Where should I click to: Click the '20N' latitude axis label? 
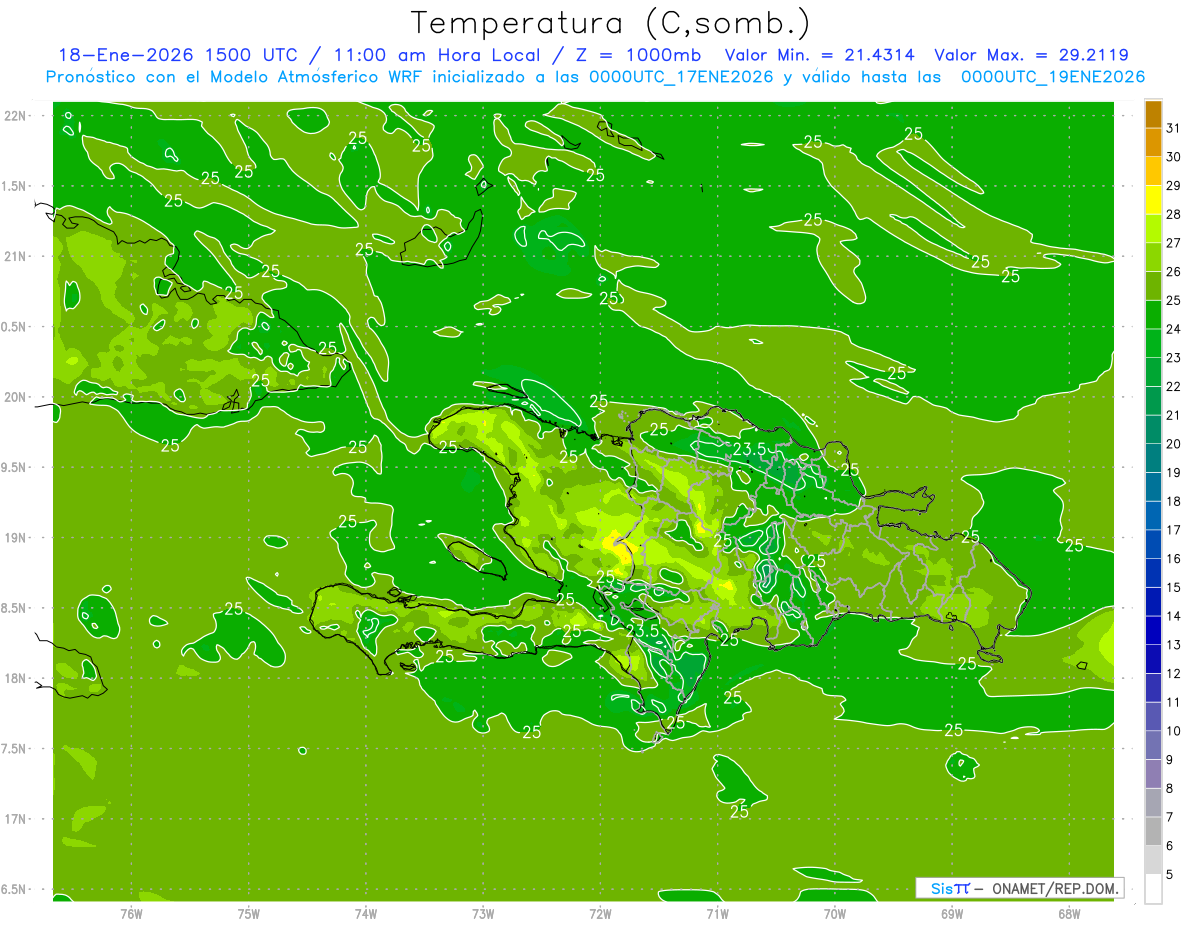tap(15, 397)
